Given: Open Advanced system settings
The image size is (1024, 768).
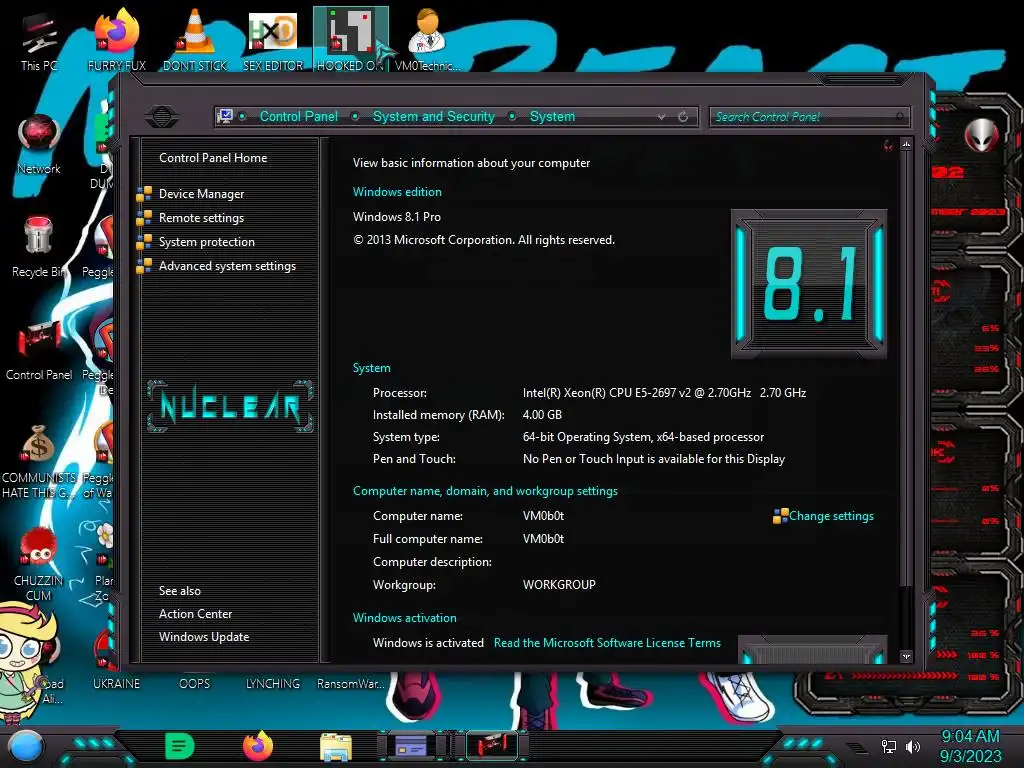Looking at the screenshot, I should coord(227,266).
